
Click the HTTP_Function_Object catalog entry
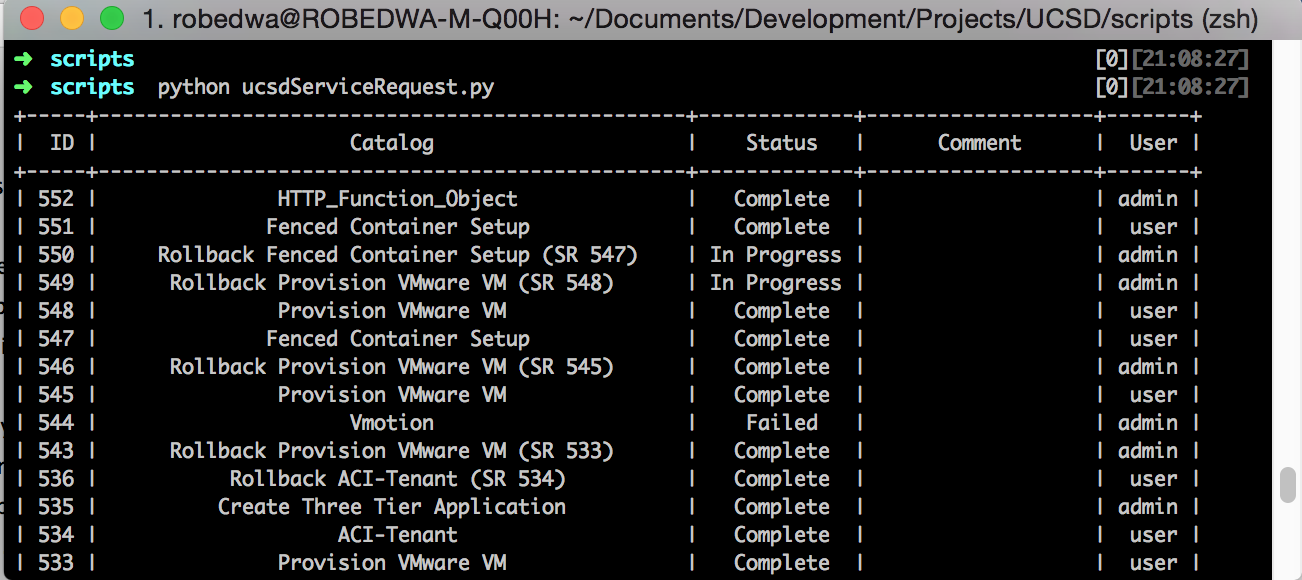tap(397, 199)
